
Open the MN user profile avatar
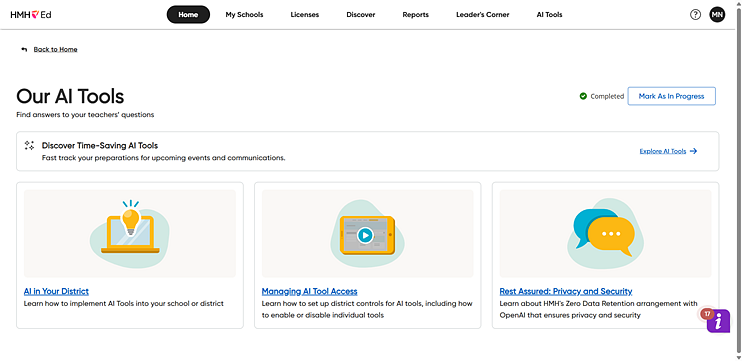tap(717, 15)
